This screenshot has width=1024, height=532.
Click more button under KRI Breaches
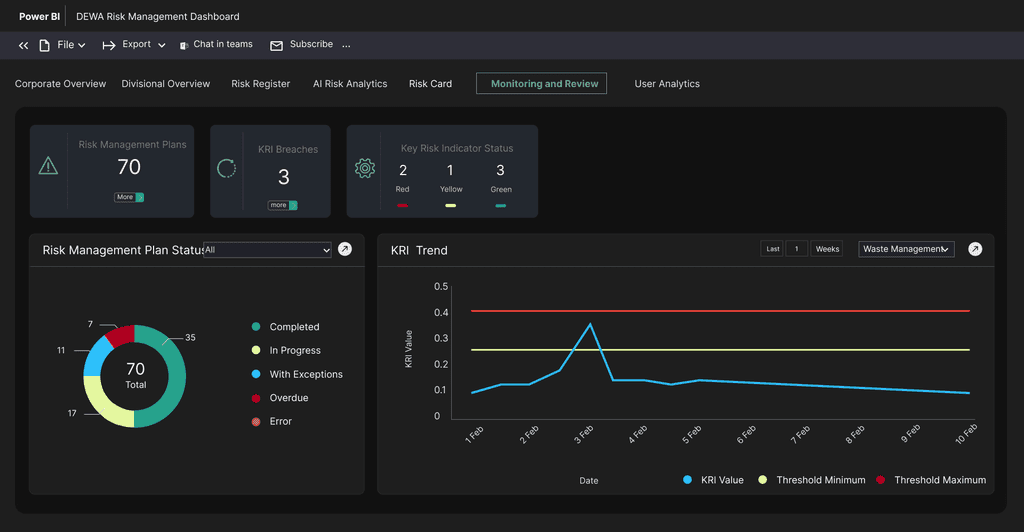click(283, 205)
